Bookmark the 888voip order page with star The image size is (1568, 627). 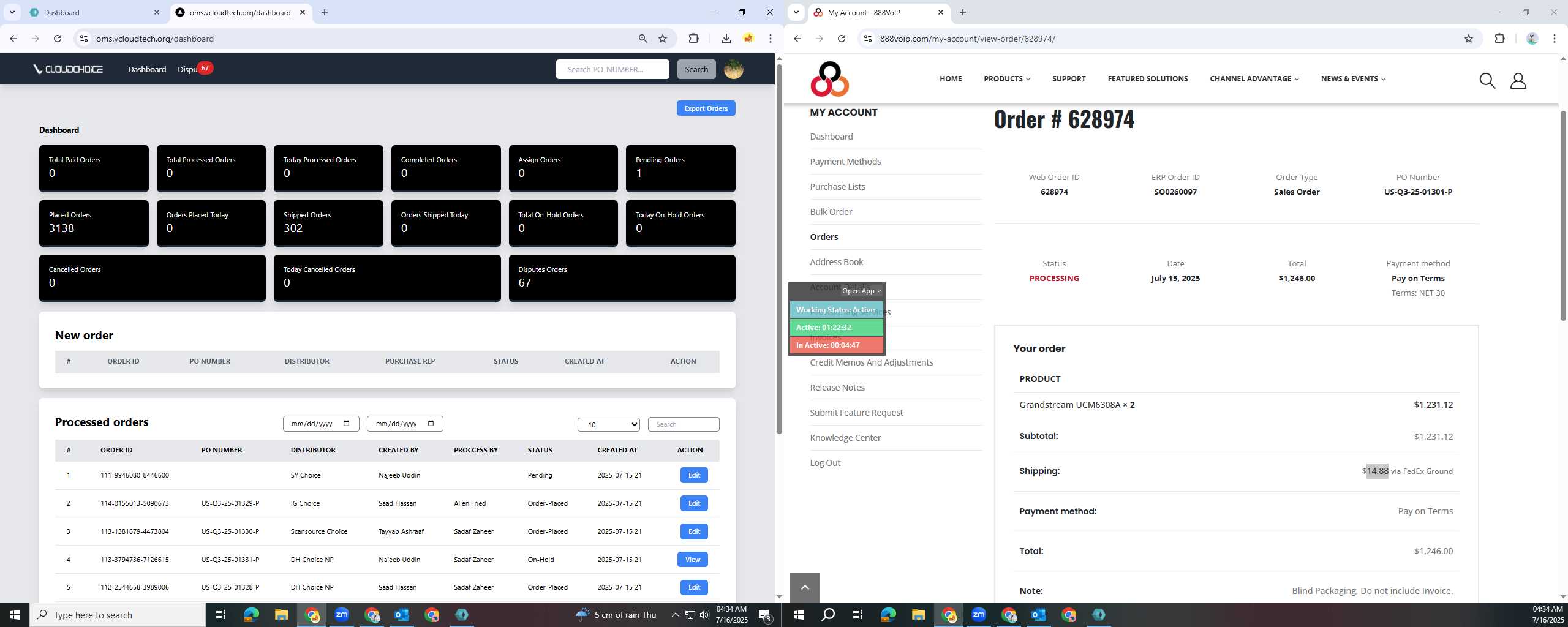tap(1468, 39)
